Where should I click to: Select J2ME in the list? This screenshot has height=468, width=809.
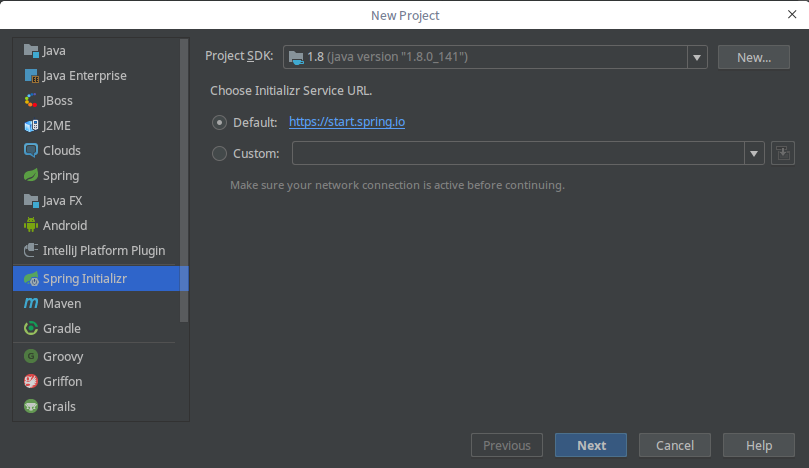pos(56,125)
